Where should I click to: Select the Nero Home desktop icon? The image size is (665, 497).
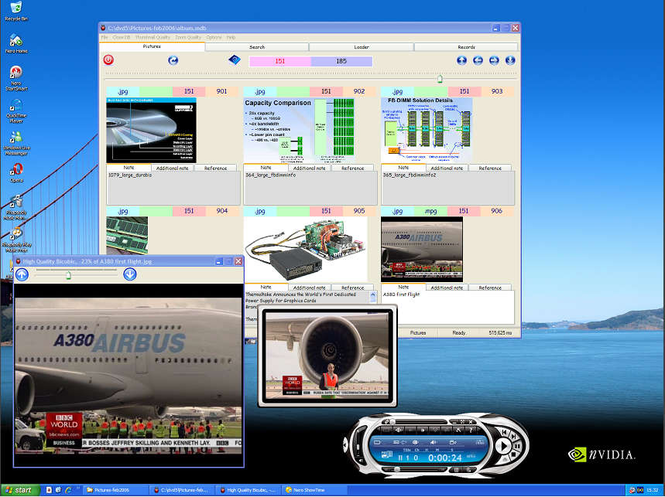[x=16, y=44]
